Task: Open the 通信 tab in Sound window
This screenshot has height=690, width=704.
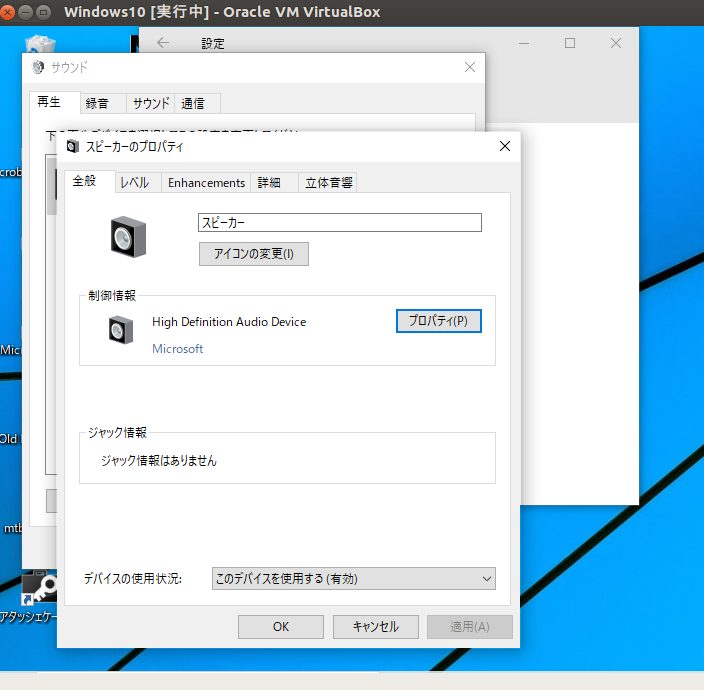Action: pyautogui.click(x=197, y=103)
